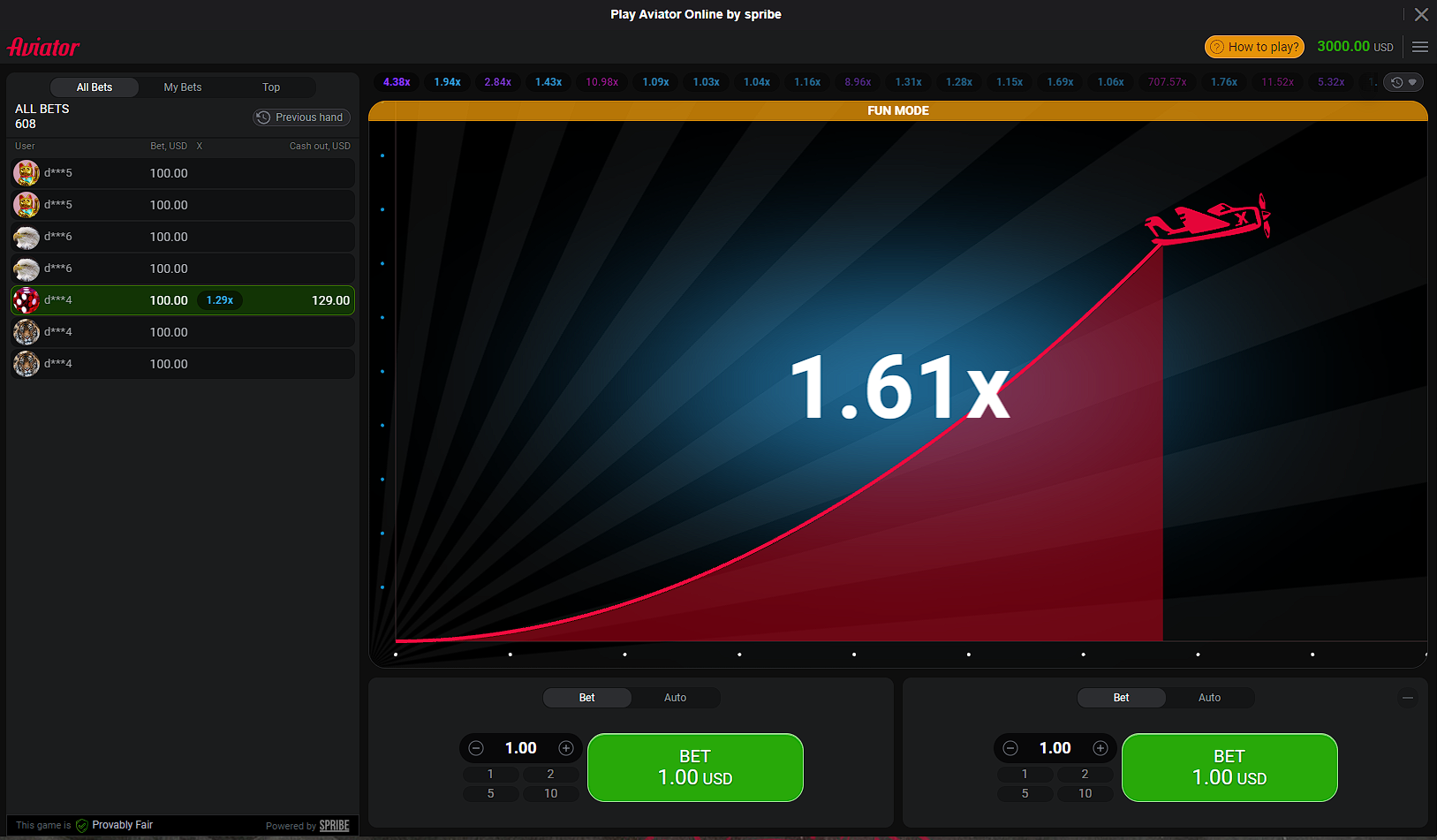The width and height of the screenshot is (1437, 840).
Task: Open the Provably Fair shield info
Action: [x=82, y=826]
